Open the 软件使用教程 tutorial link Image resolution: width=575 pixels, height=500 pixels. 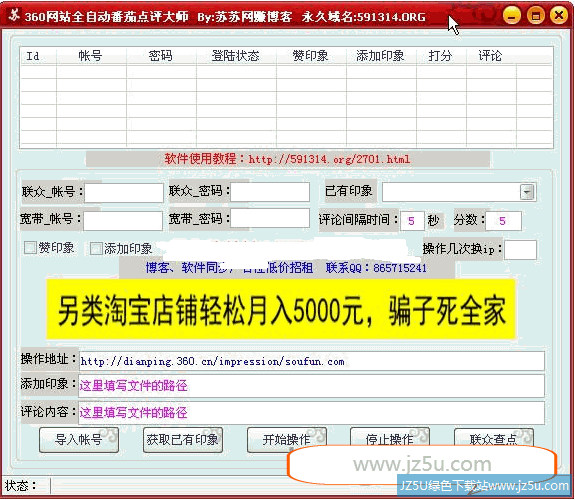[x=287, y=159]
